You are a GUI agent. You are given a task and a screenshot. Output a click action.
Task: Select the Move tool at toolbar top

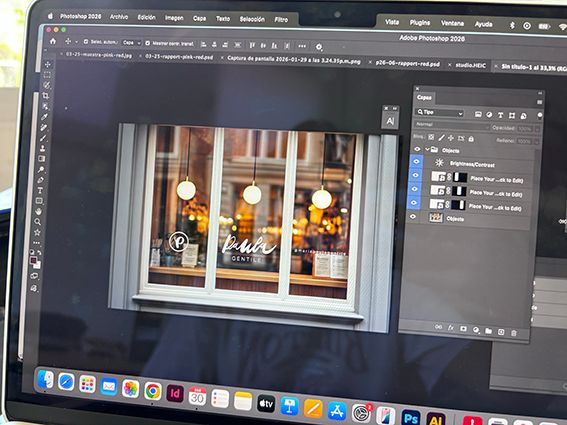(48, 64)
